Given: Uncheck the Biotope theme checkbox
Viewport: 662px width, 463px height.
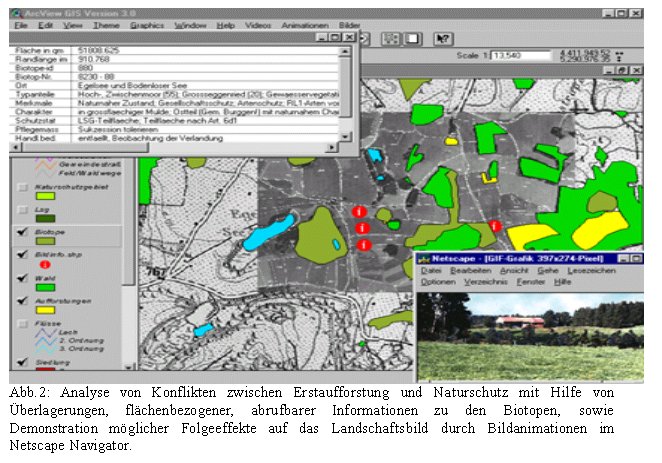Looking at the screenshot, I should point(23,232).
